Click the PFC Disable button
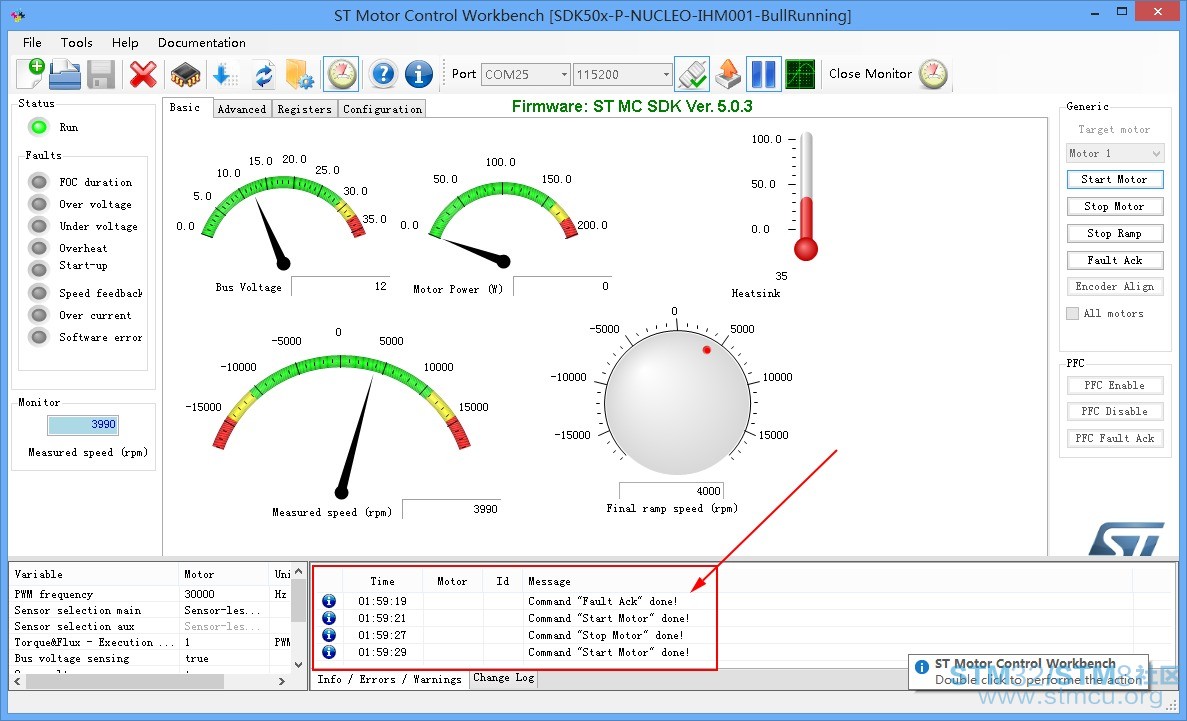The height and width of the screenshot is (721, 1187). [x=1114, y=411]
